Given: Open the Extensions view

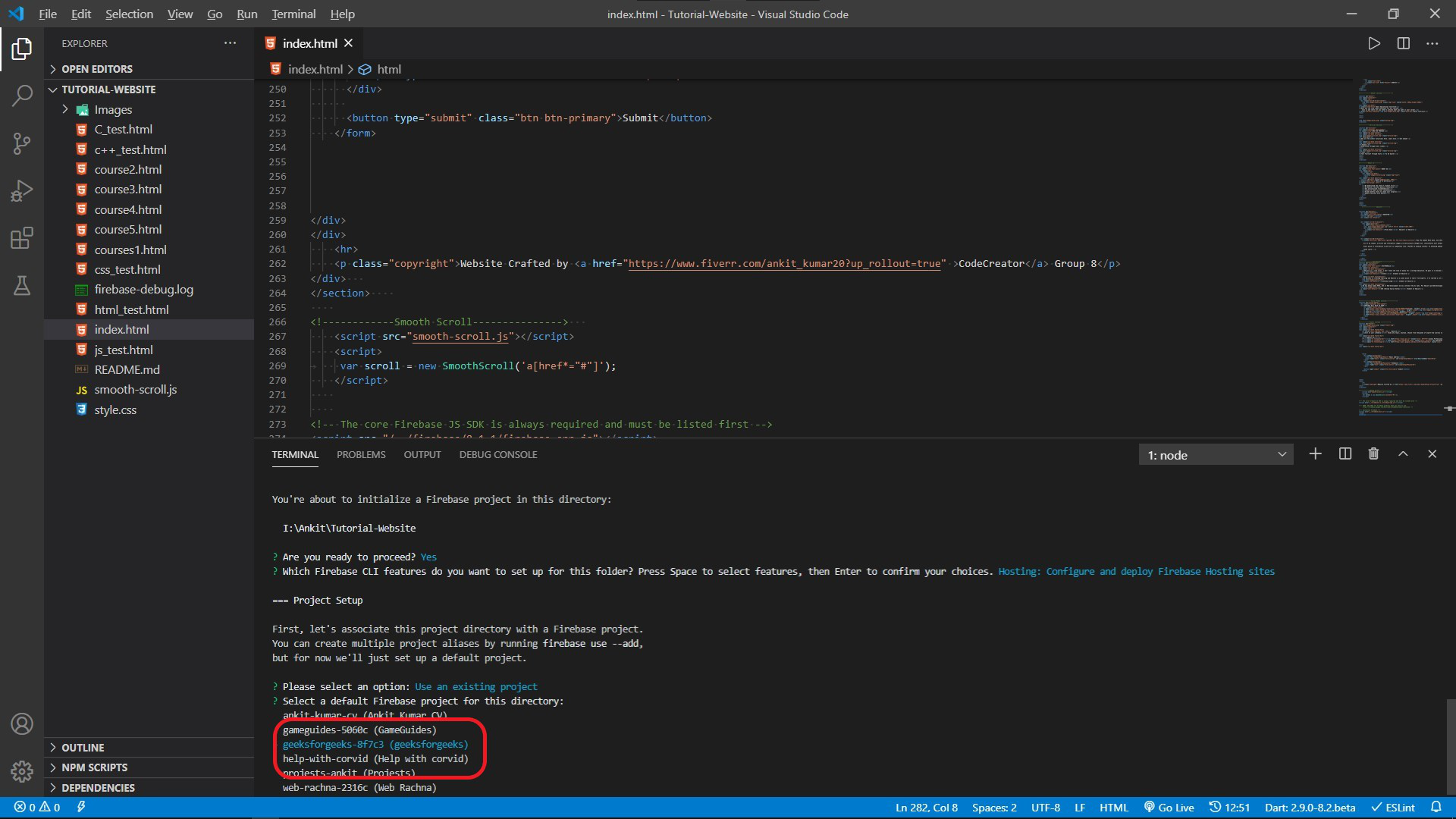Looking at the screenshot, I should 22,238.
